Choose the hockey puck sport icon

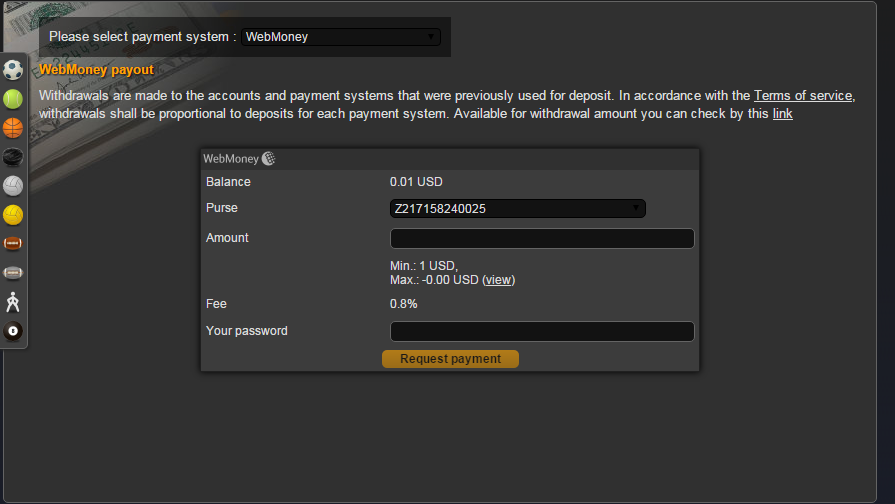pos(13,156)
